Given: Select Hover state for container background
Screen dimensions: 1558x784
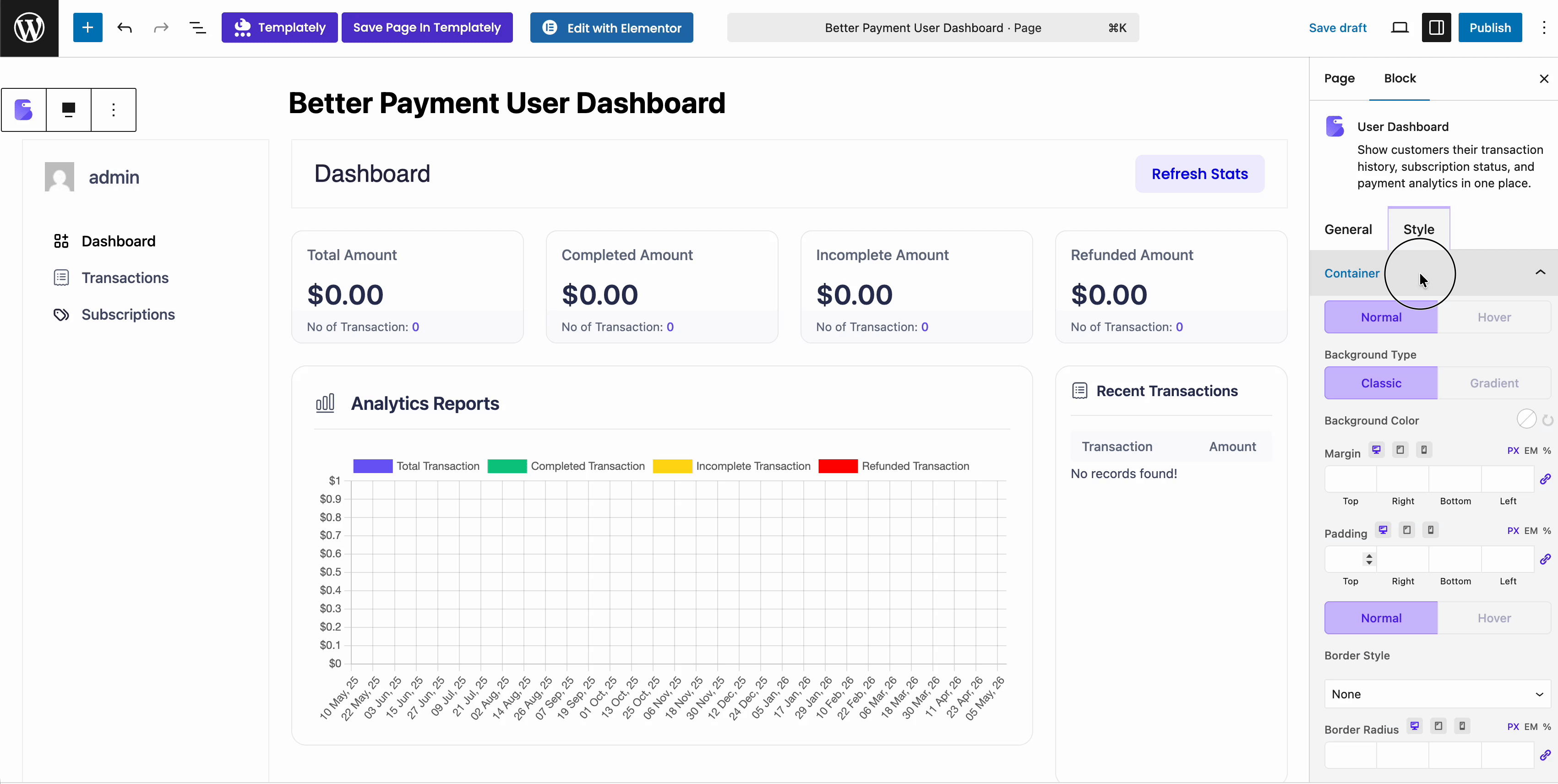Looking at the screenshot, I should 1494,318.
